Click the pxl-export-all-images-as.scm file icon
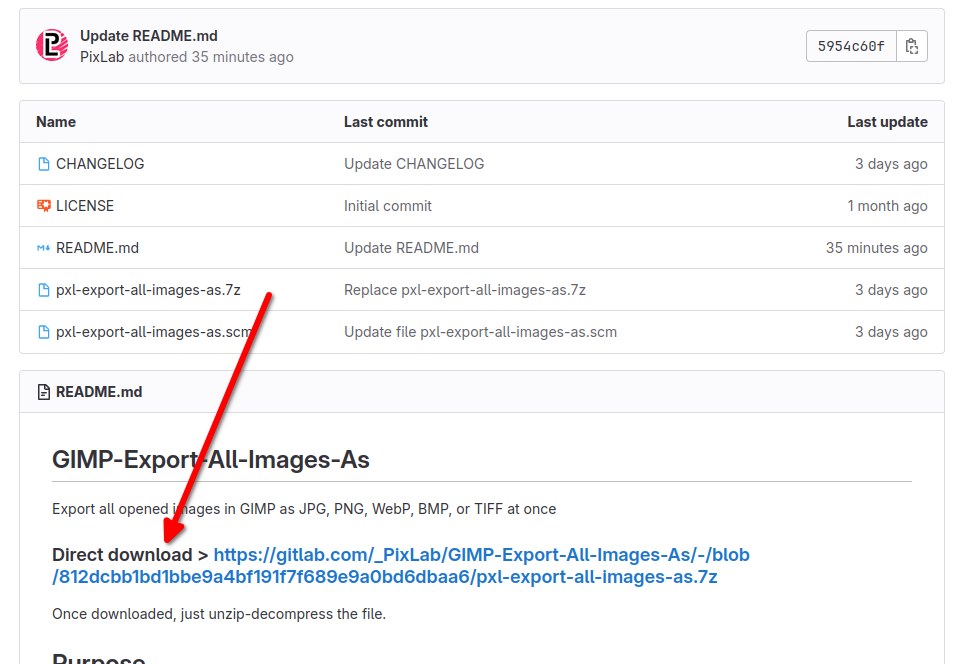This screenshot has width=959, height=664. tap(43, 332)
